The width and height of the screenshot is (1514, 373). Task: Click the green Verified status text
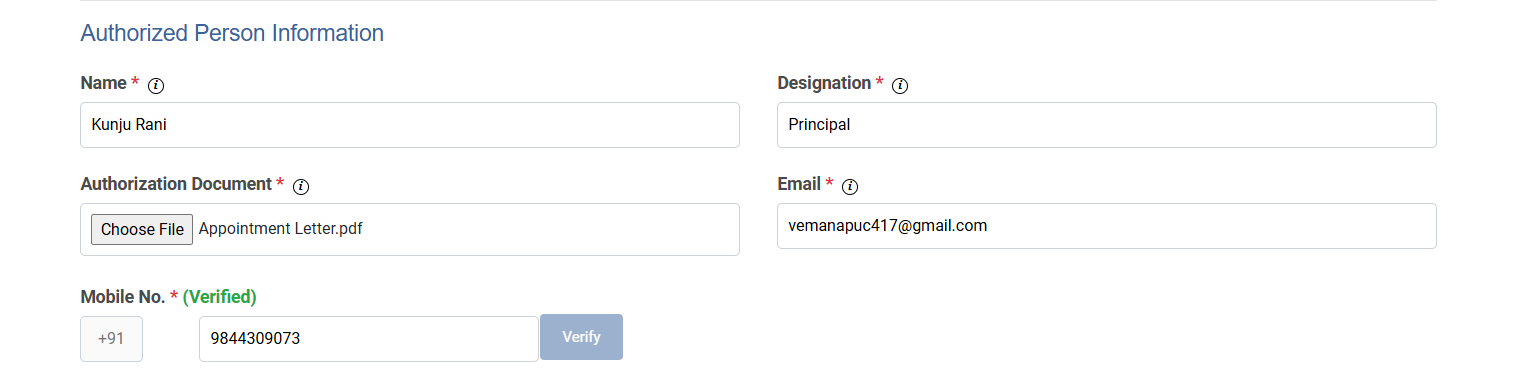(220, 297)
